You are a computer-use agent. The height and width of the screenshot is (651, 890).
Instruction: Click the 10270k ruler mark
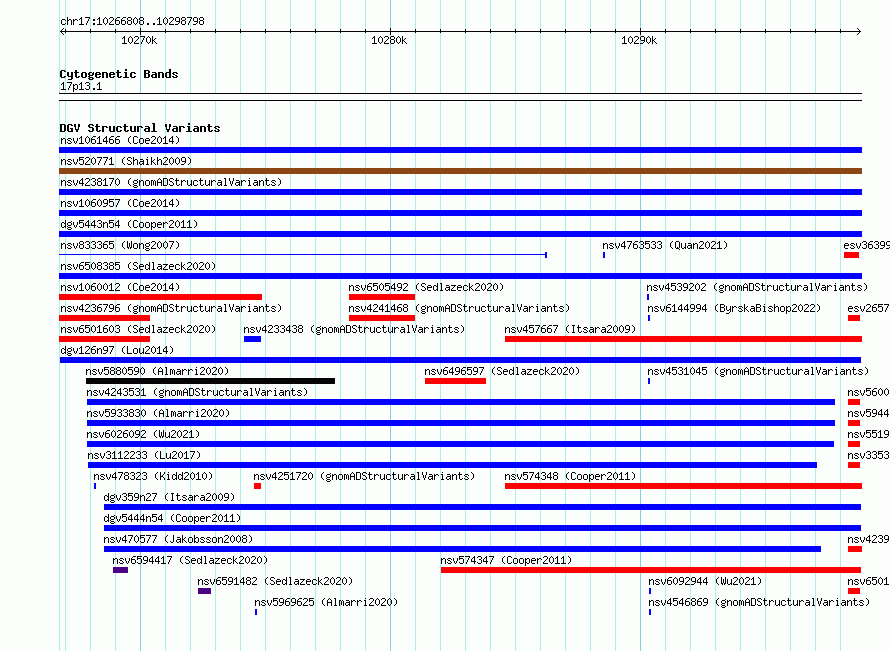(139, 40)
